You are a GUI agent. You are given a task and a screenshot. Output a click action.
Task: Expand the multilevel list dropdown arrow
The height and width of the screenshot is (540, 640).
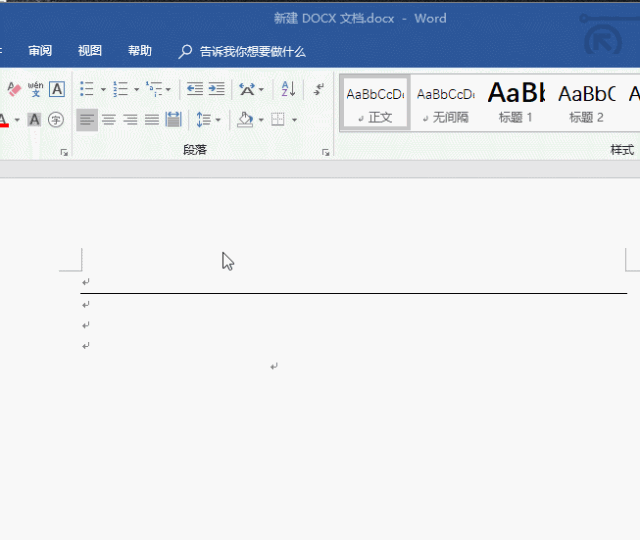click(x=168, y=89)
